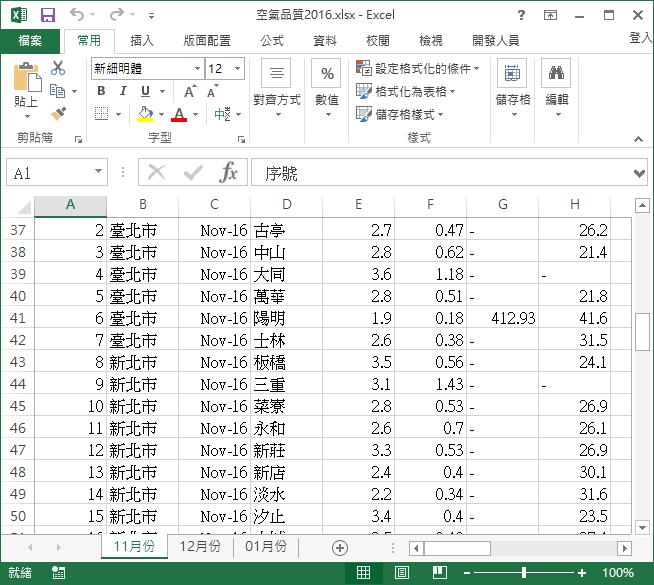Click the Select All corner triangle
The width and height of the screenshot is (654, 585).
click(x=24, y=206)
